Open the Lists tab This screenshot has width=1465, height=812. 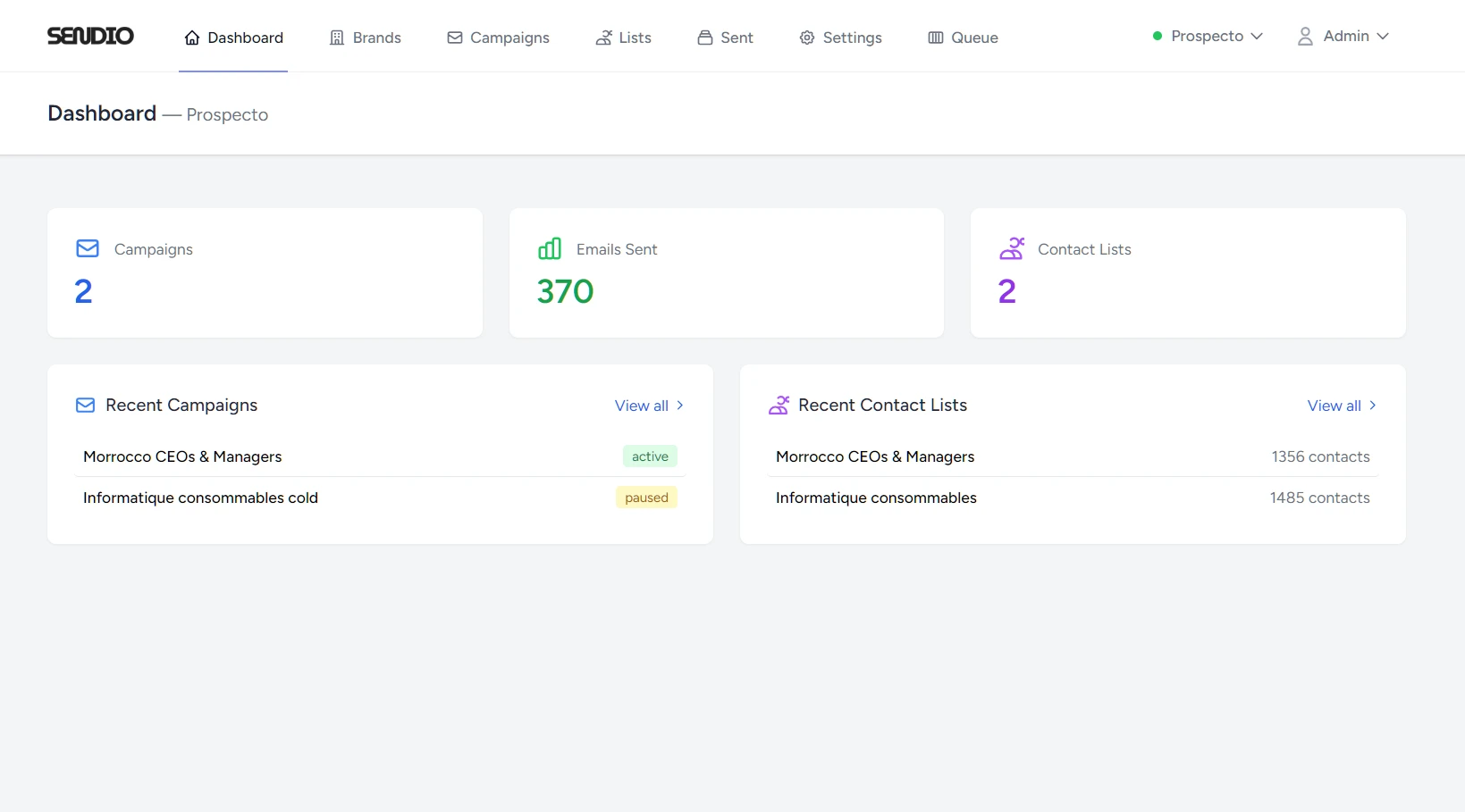pyautogui.click(x=624, y=38)
